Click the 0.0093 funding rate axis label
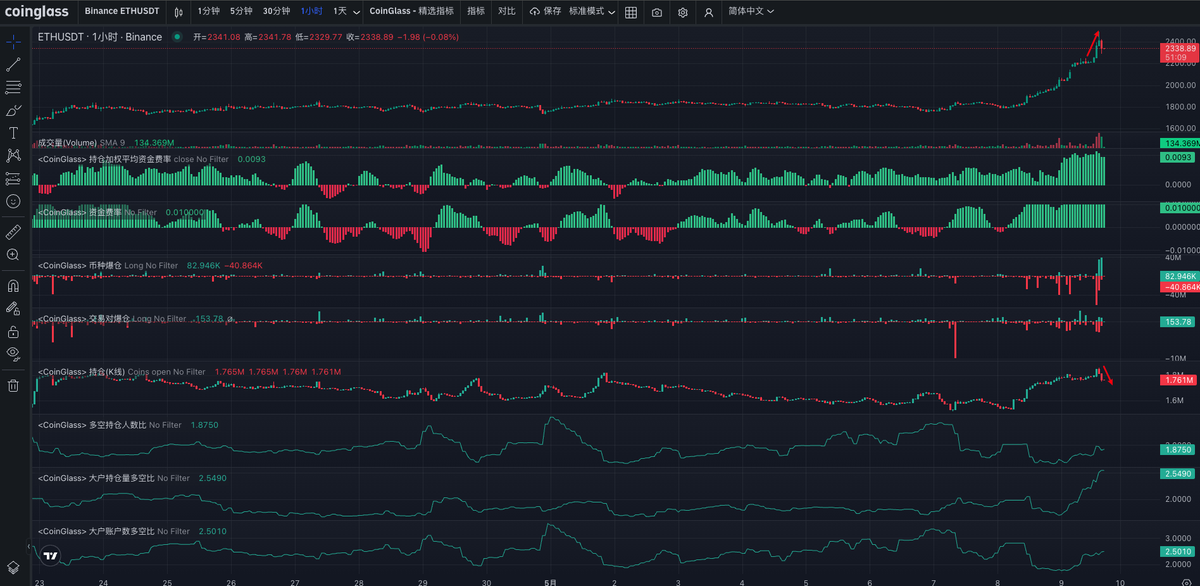The width and height of the screenshot is (1200, 586). pyautogui.click(x=1178, y=158)
